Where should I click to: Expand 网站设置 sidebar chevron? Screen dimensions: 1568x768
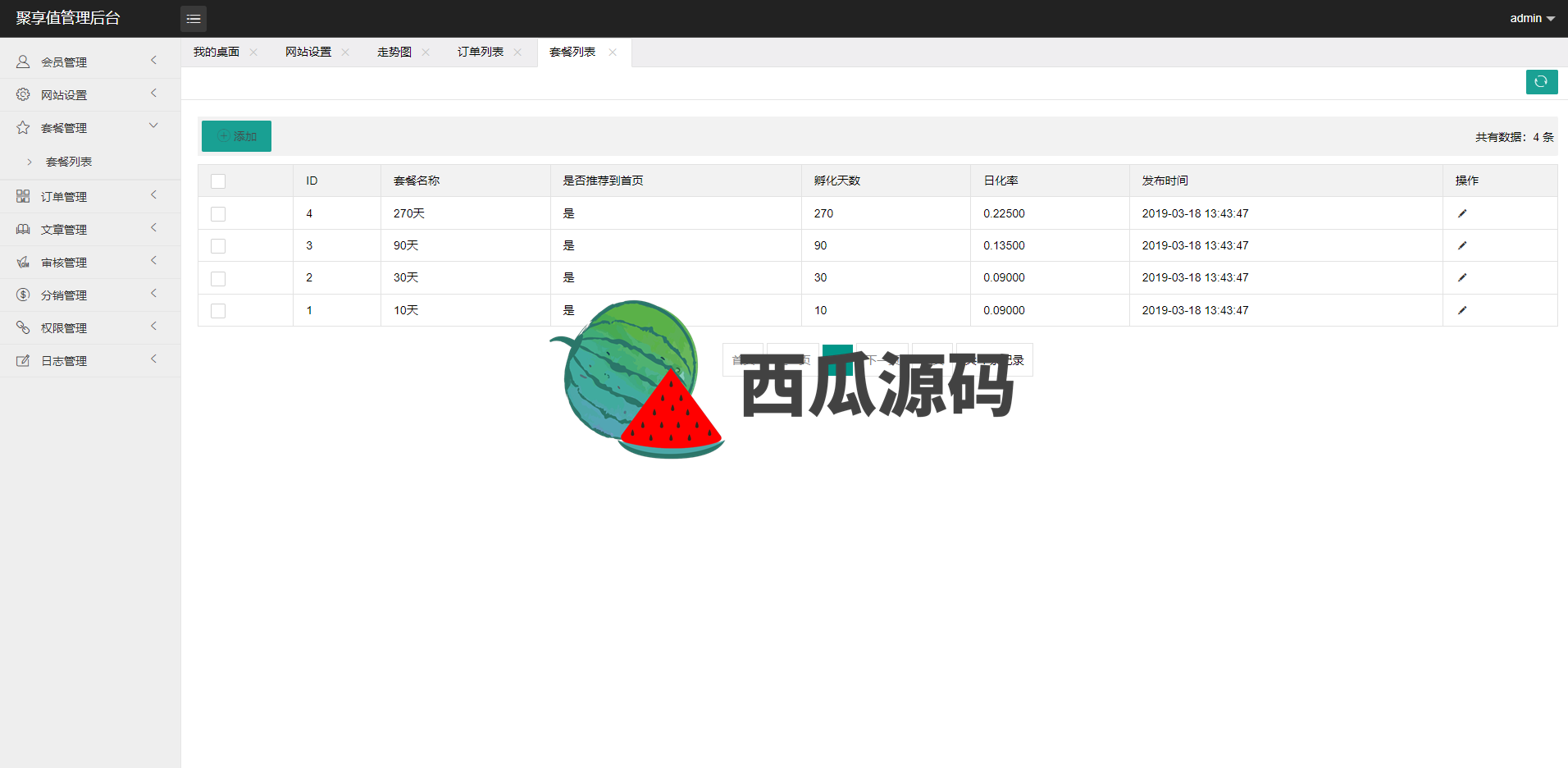pyautogui.click(x=153, y=93)
